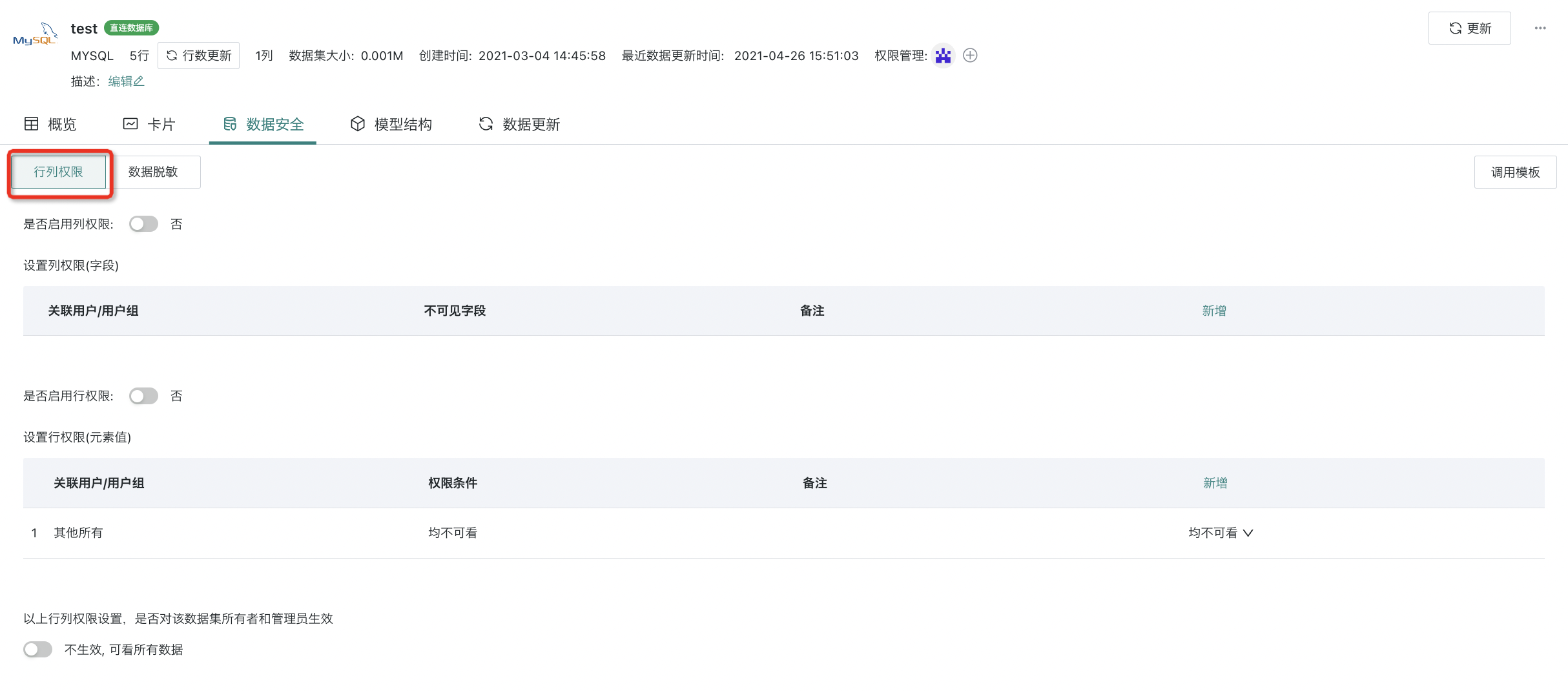The image size is (1568, 691).
Task: Click the 更新 button at top right
Action: [1469, 28]
